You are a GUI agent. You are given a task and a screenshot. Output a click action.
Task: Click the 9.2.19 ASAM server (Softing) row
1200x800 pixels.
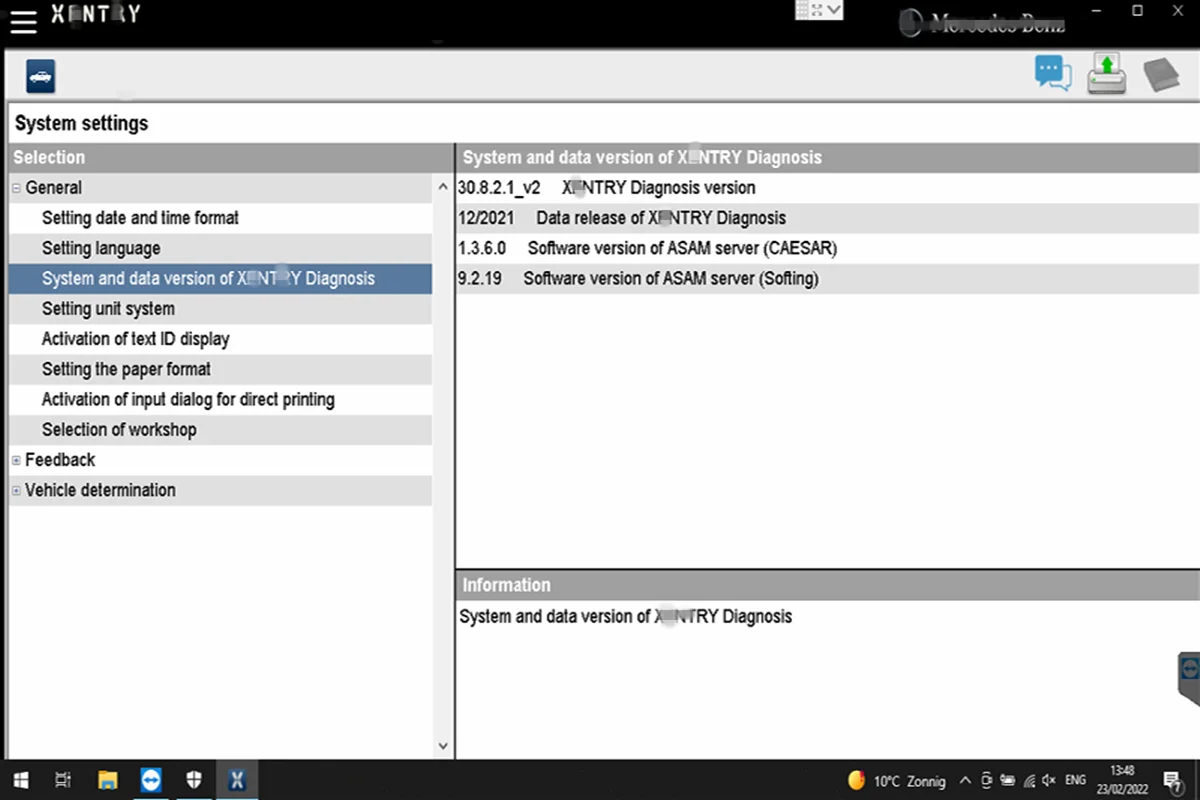(828, 279)
